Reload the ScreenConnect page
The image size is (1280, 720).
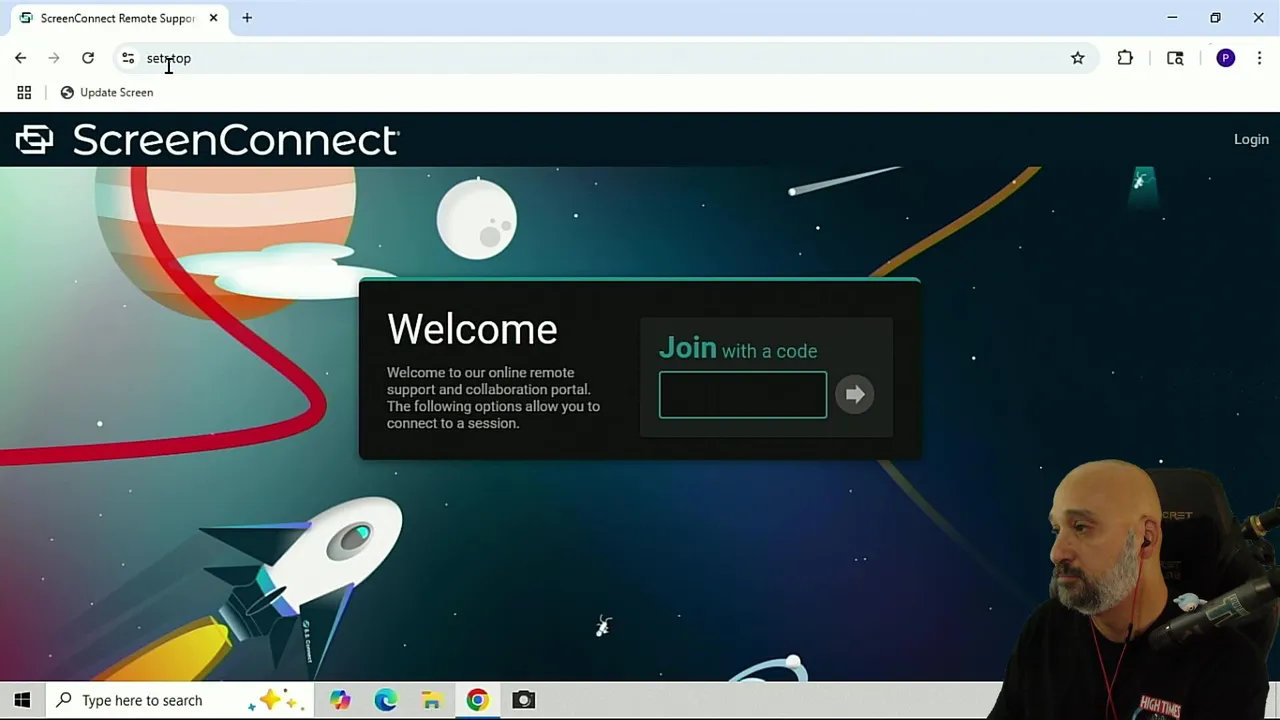click(x=88, y=58)
